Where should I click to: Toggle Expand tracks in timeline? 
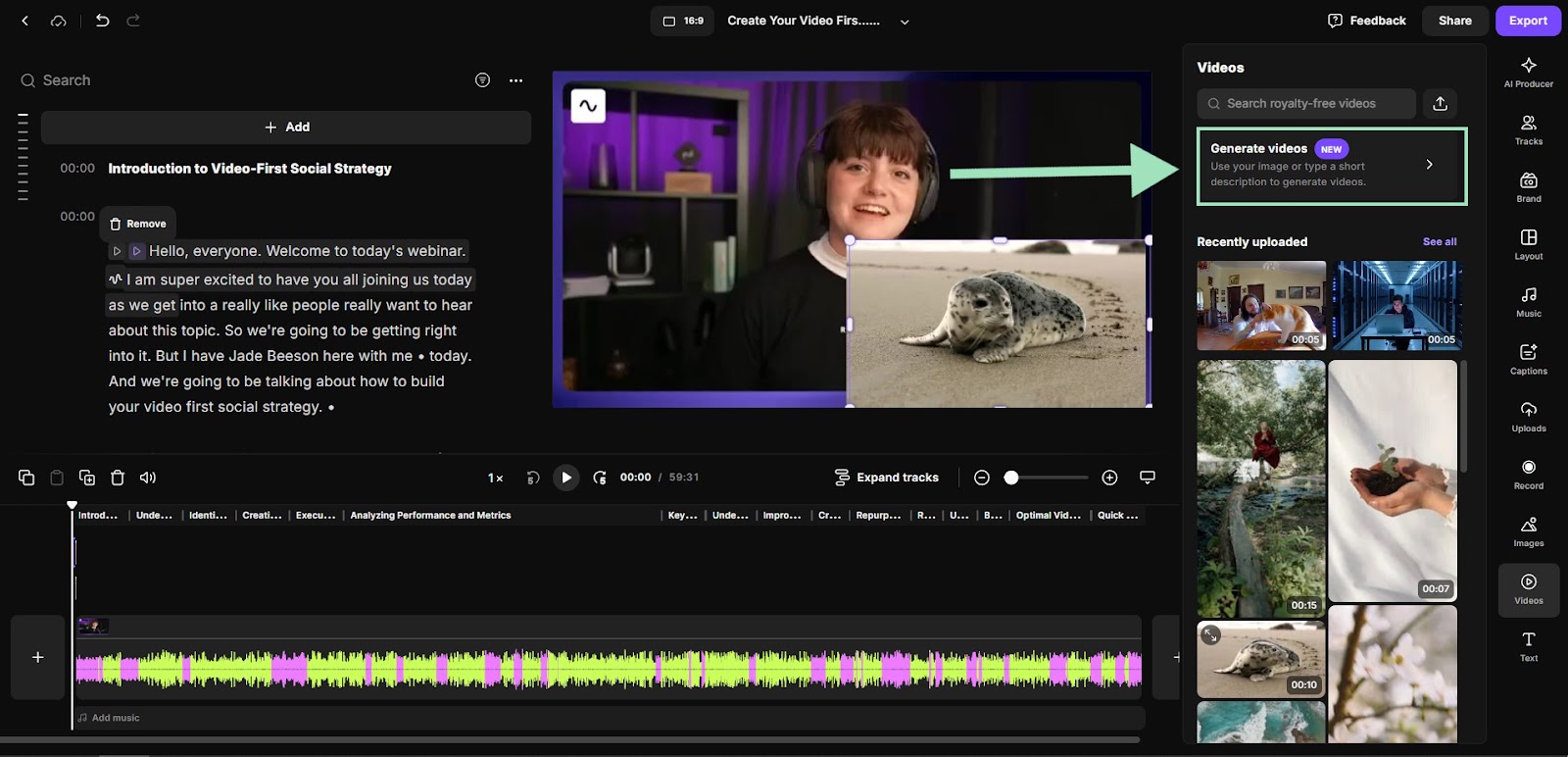point(886,478)
